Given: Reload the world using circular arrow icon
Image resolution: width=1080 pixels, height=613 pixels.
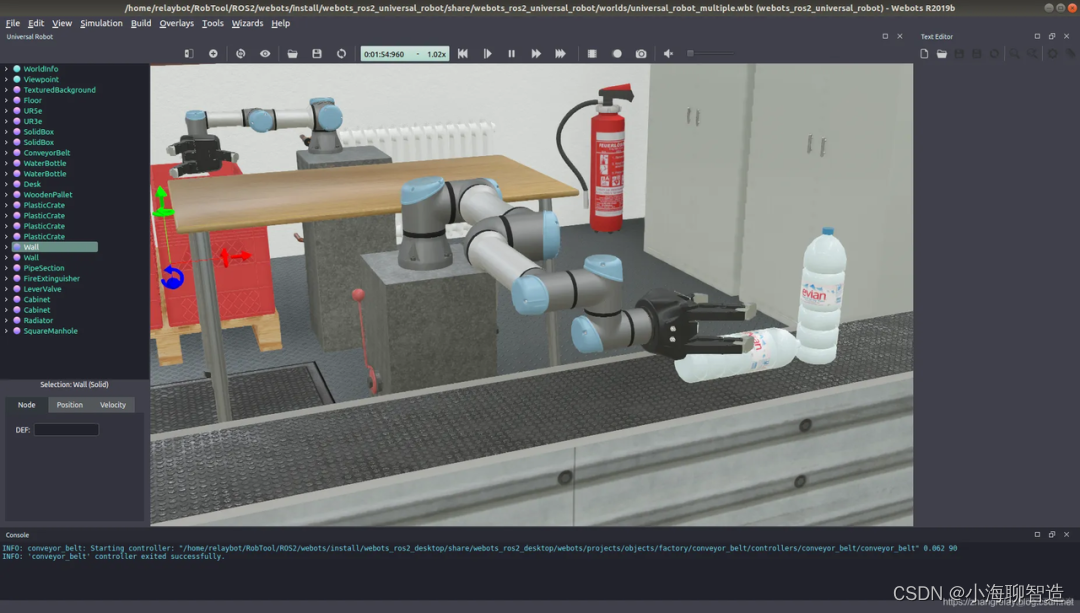Looking at the screenshot, I should [342, 54].
